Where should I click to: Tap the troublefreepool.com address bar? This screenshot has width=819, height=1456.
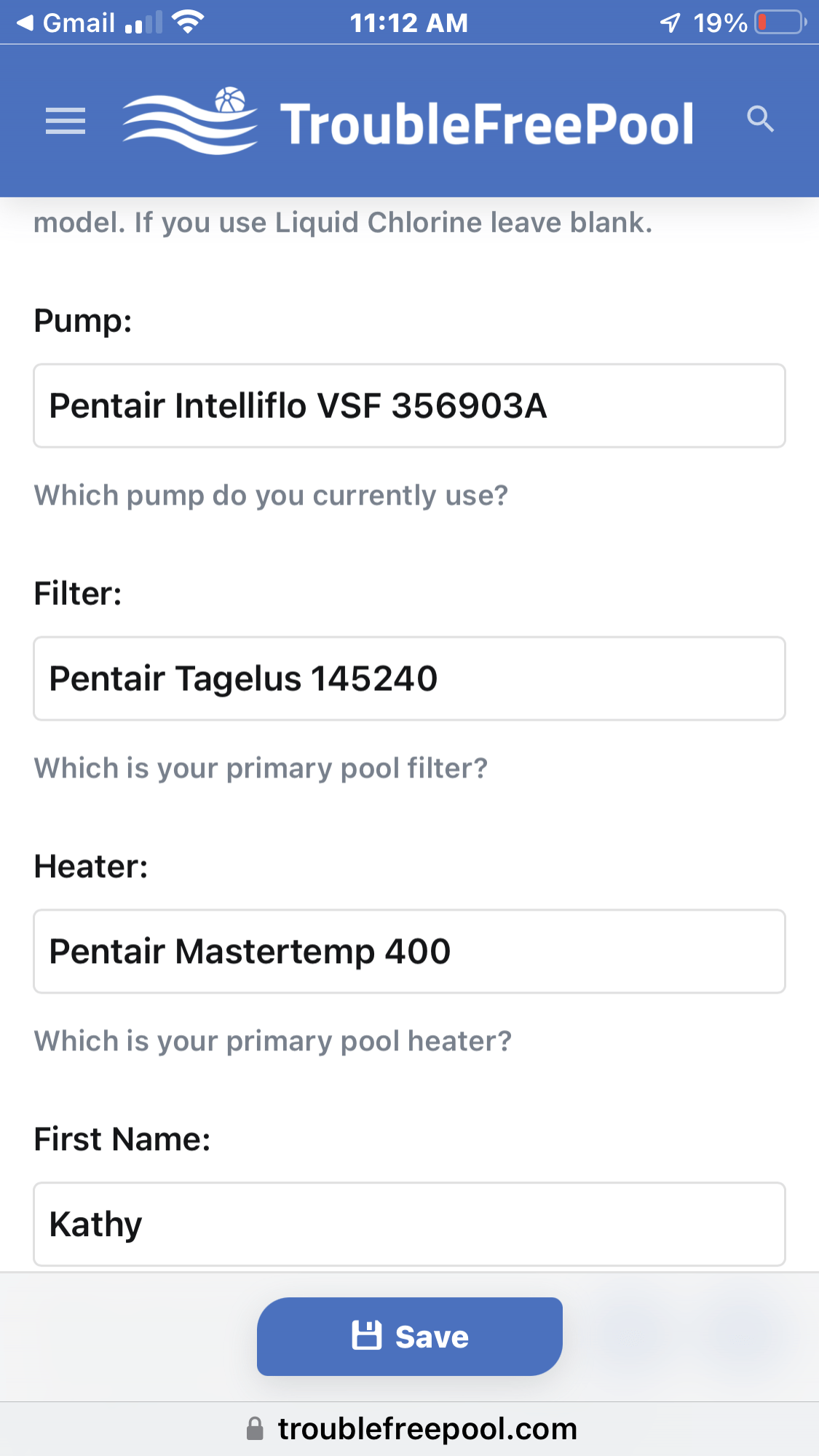pyautogui.click(x=412, y=1428)
